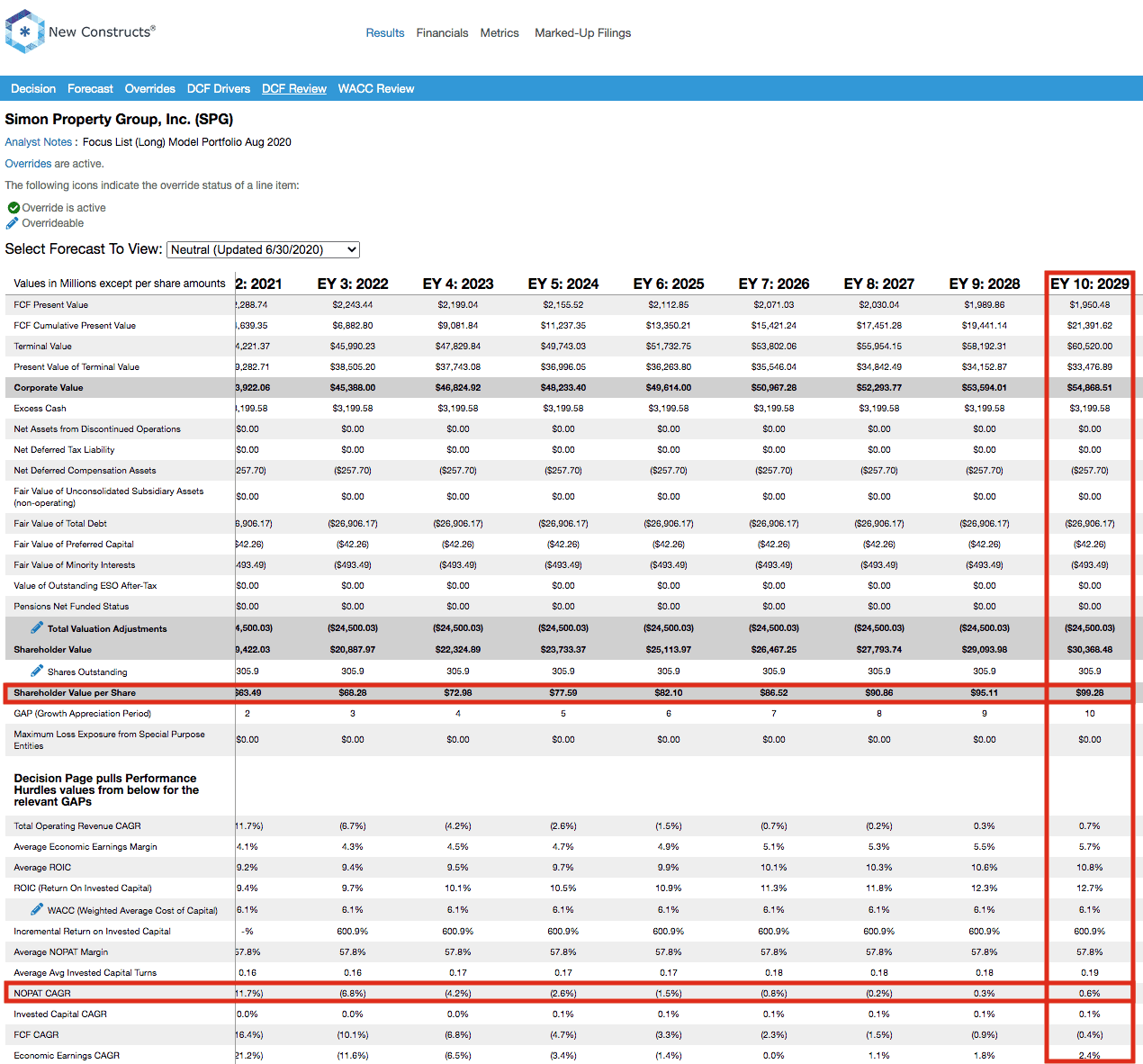Screen dimensions: 1143x1064
Task: Follow the Analyst Notes link
Action: coord(39,142)
